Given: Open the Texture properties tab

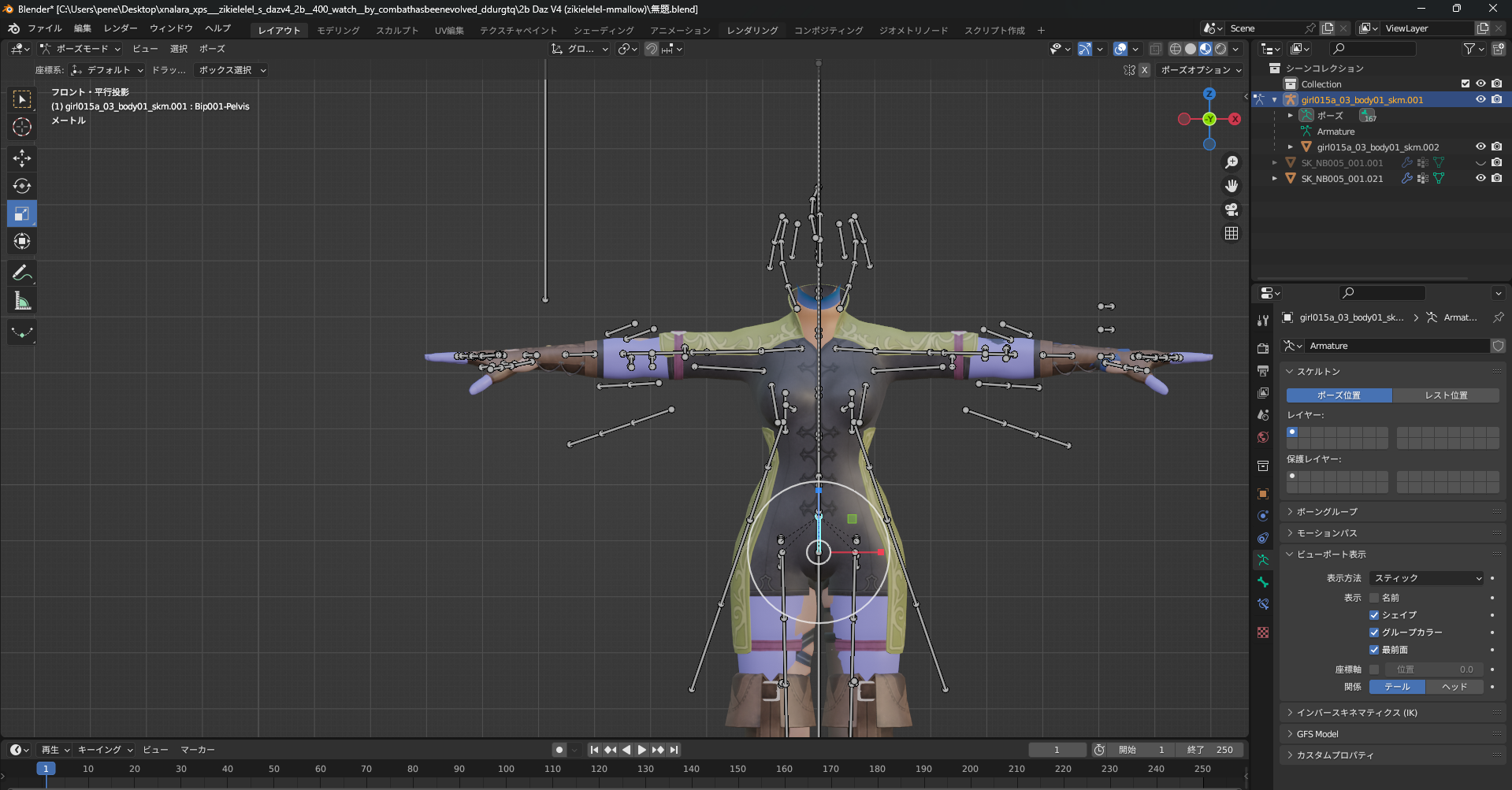Looking at the screenshot, I should click(x=1263, y=632).
